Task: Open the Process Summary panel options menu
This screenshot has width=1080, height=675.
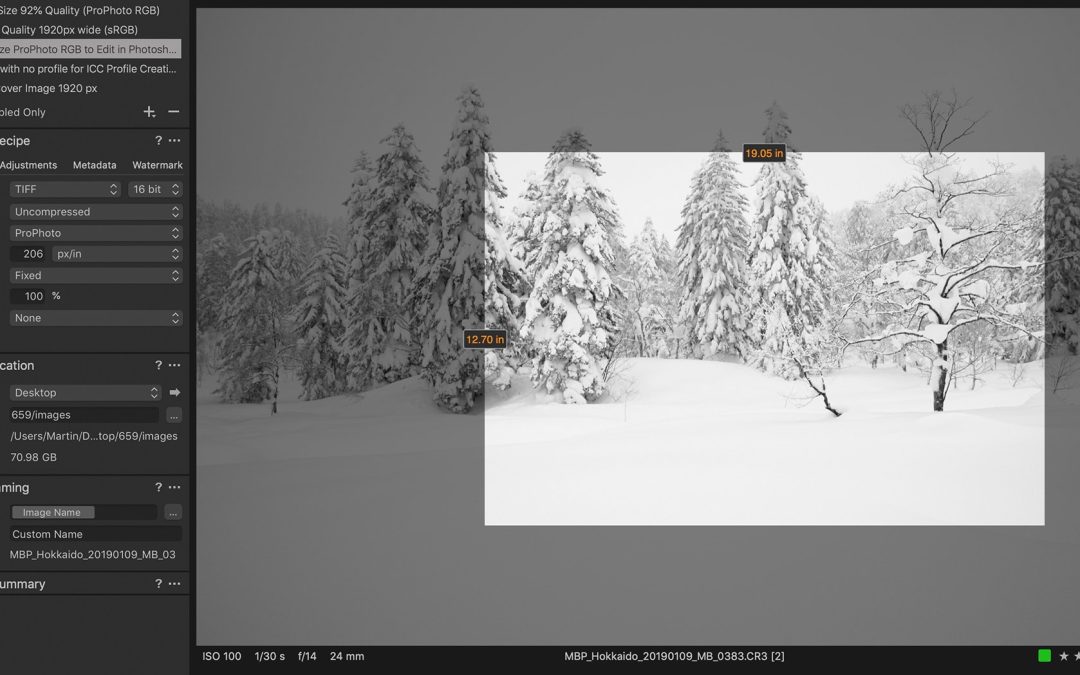Action: (x=174, y=584)
